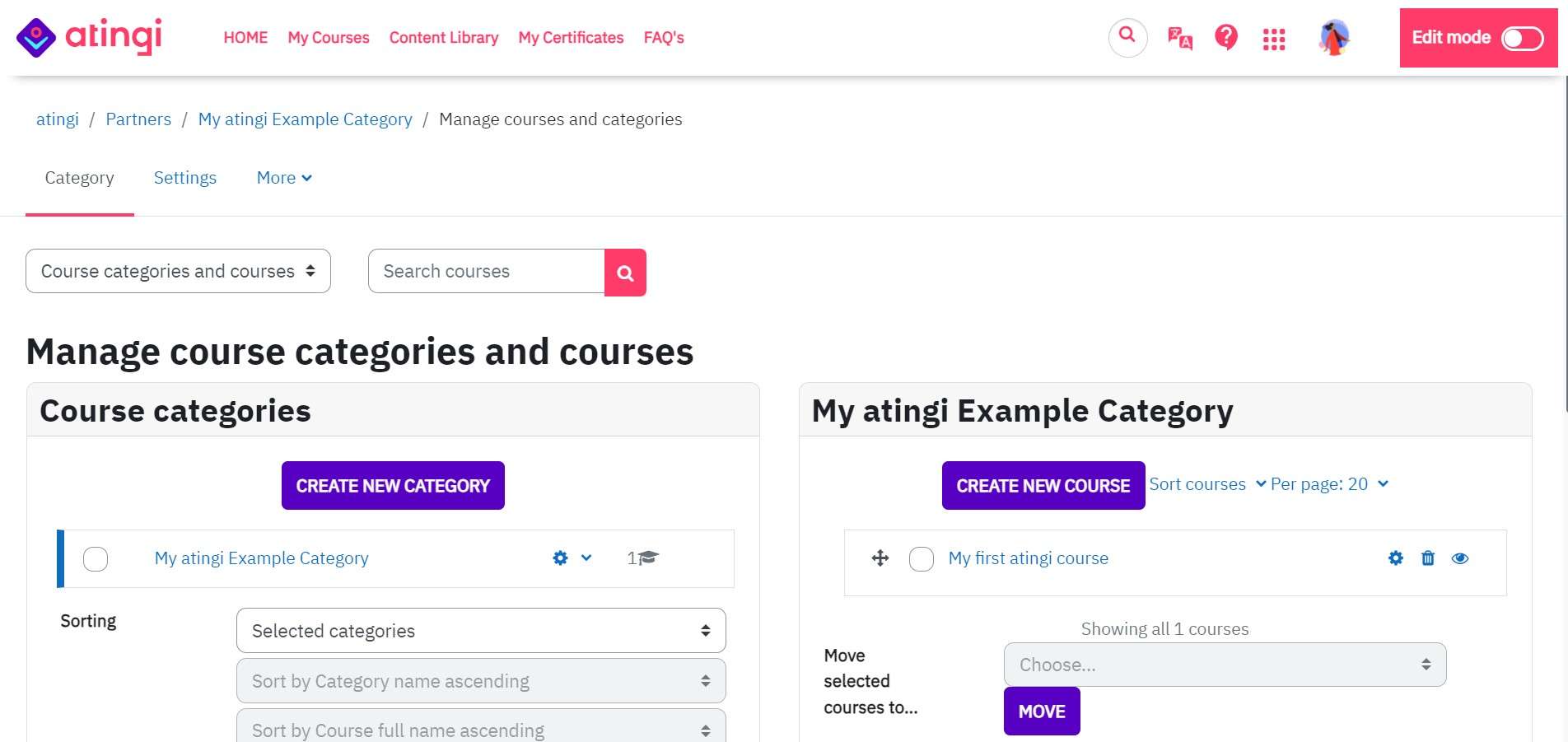Click the MOVE button
Screen dimensions: 1568x742
(x=1042, y=712)
